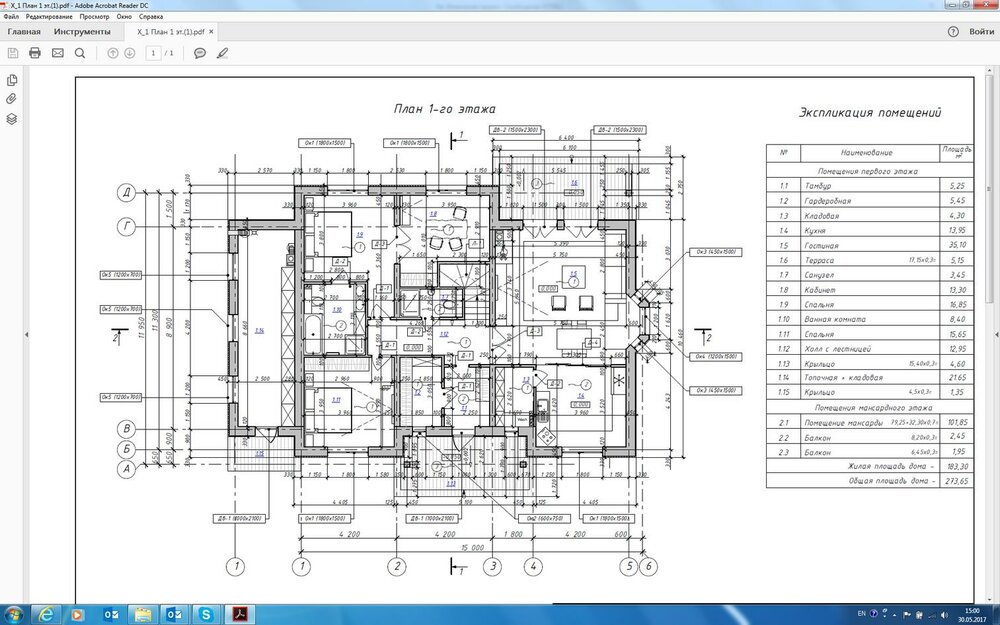
Task: Open the Send by email icon
Action: (58, 53)
